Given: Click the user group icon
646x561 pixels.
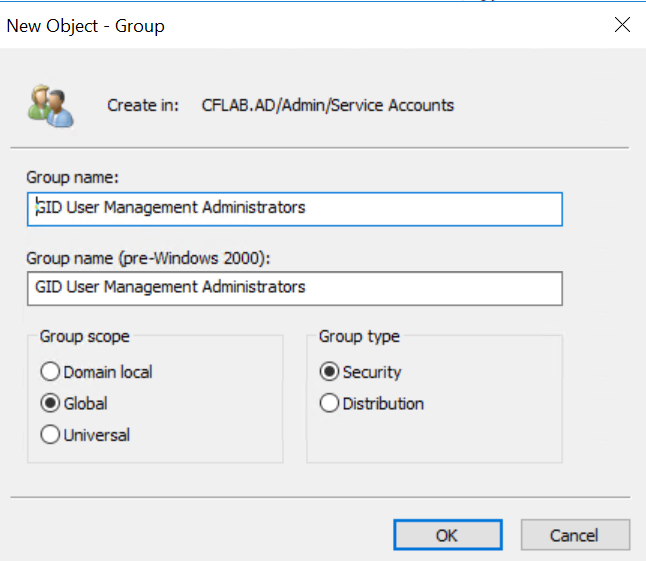Looking at the screenshot, I should (52, 106).
